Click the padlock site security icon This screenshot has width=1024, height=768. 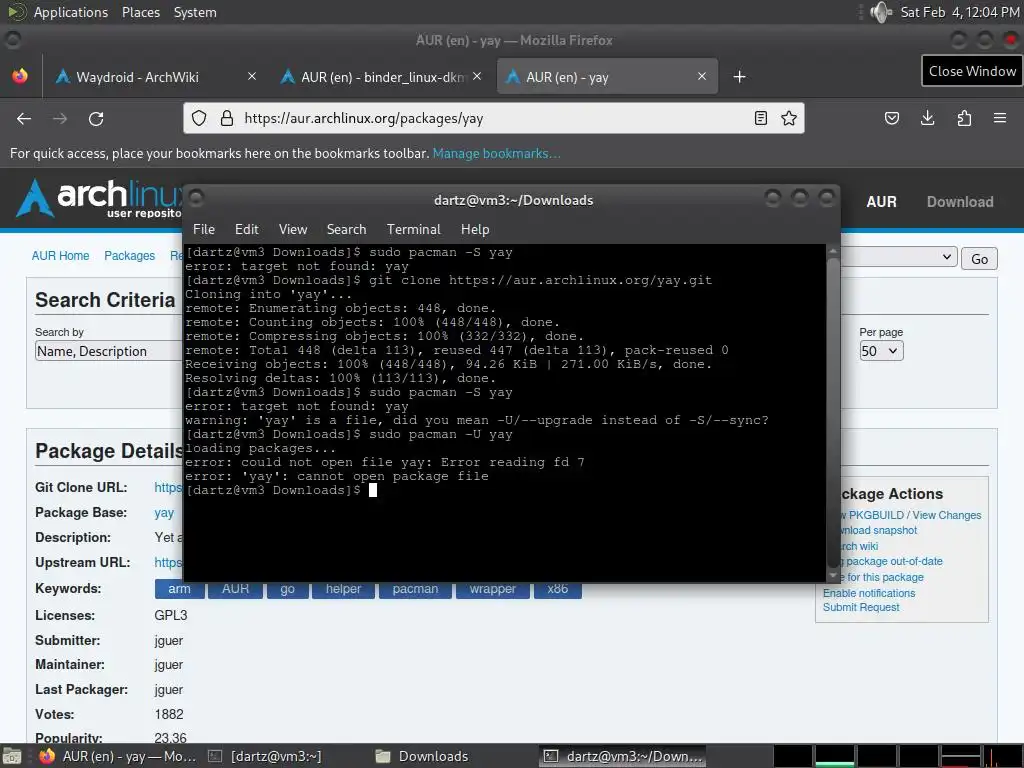coord(227,118)
